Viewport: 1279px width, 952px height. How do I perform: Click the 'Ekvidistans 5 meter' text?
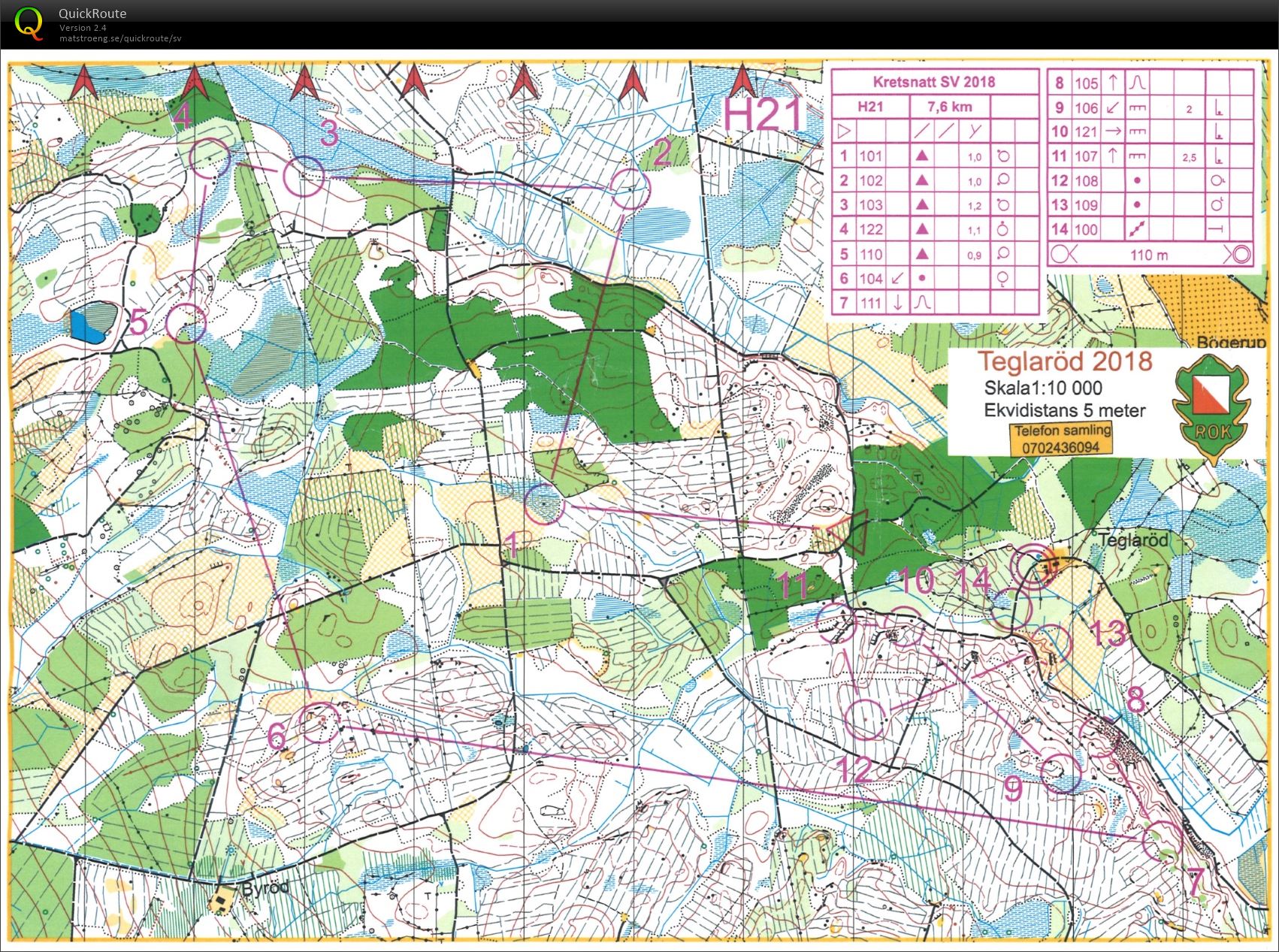(x=1065, y=410)
